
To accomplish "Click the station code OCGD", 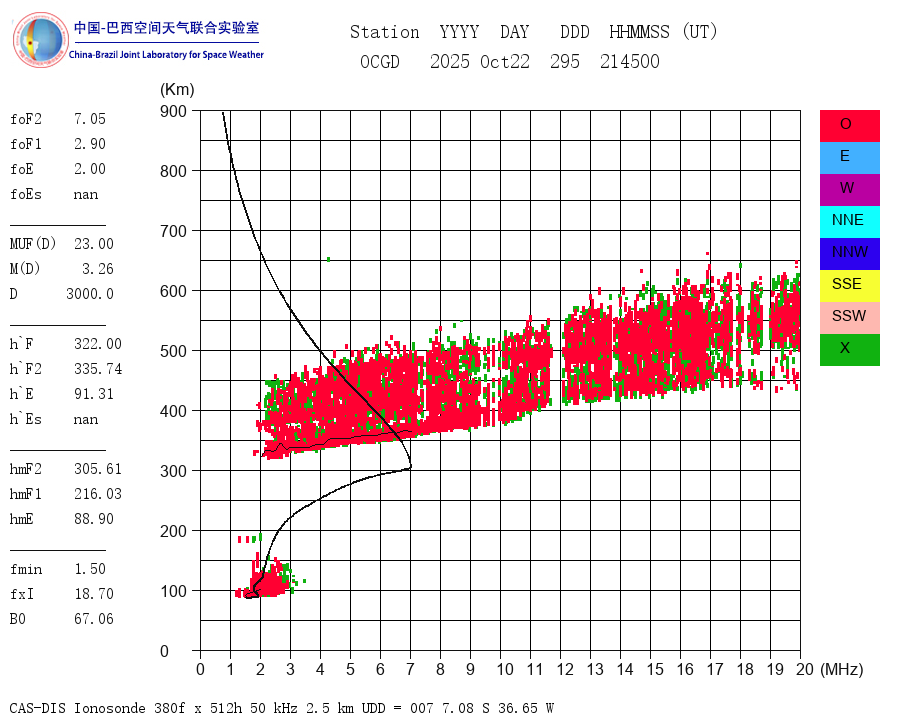I will pos(380,61).
